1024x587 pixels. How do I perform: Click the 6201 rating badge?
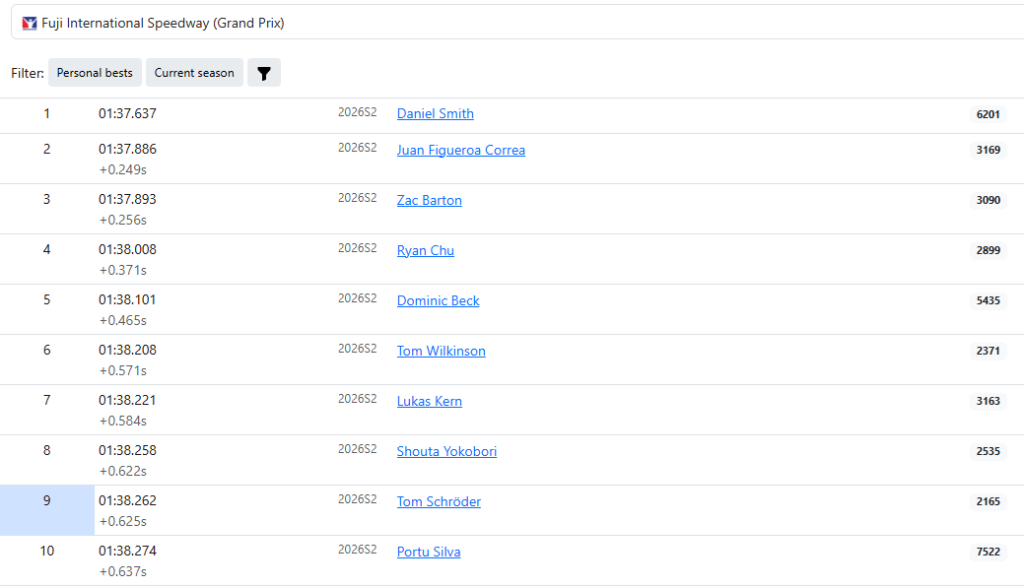click(x=988, y=114)
